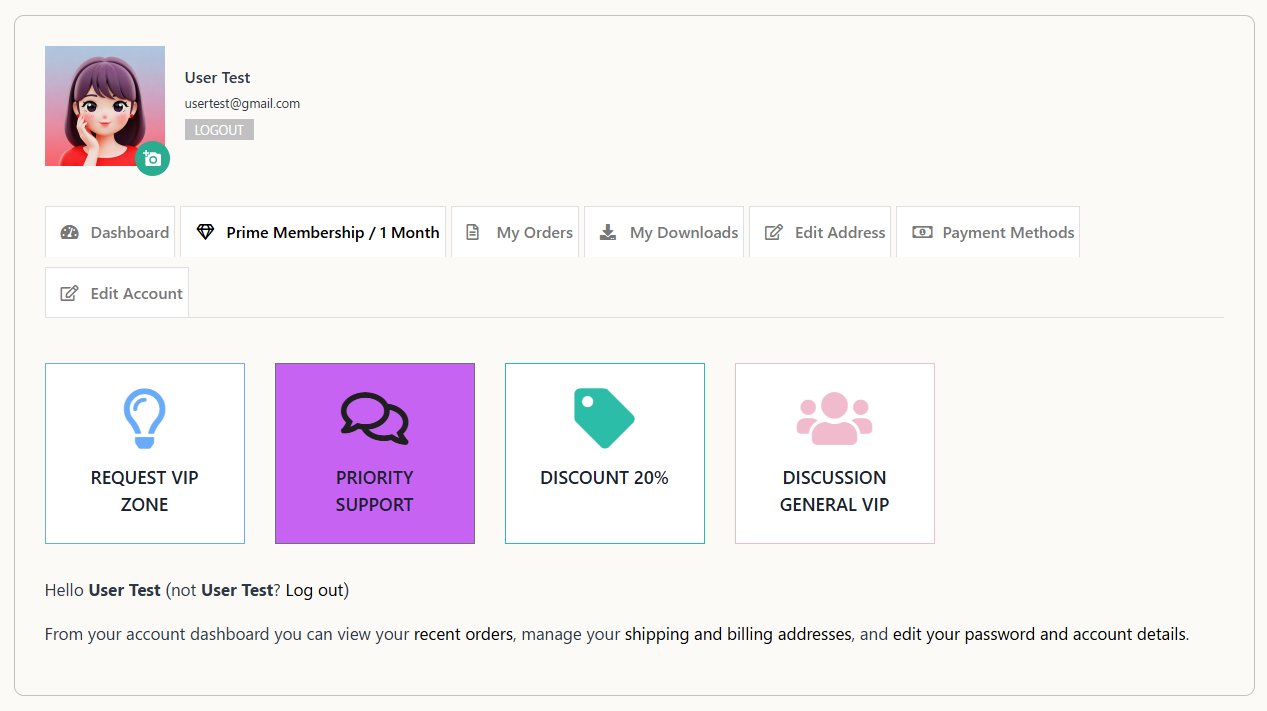The height and width of the screenshot is (711, 1267).
Task: Click "edit your password and account details" link
Action: (x=1038, y=634)
